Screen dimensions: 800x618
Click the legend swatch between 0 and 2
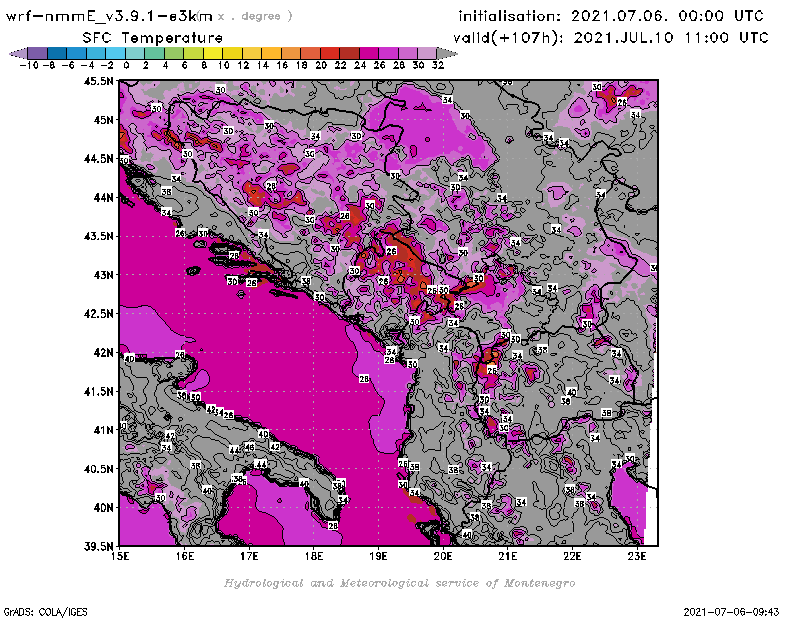click(x=135, y=53)
